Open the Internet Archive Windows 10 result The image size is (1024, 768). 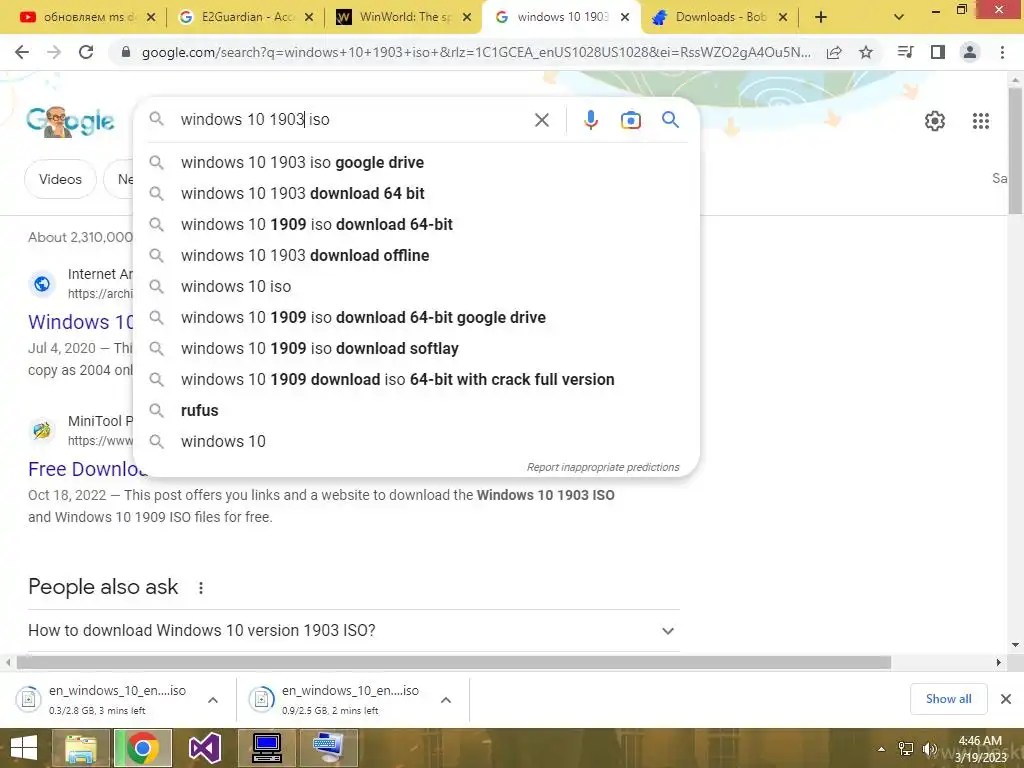(x=80, y=322)
